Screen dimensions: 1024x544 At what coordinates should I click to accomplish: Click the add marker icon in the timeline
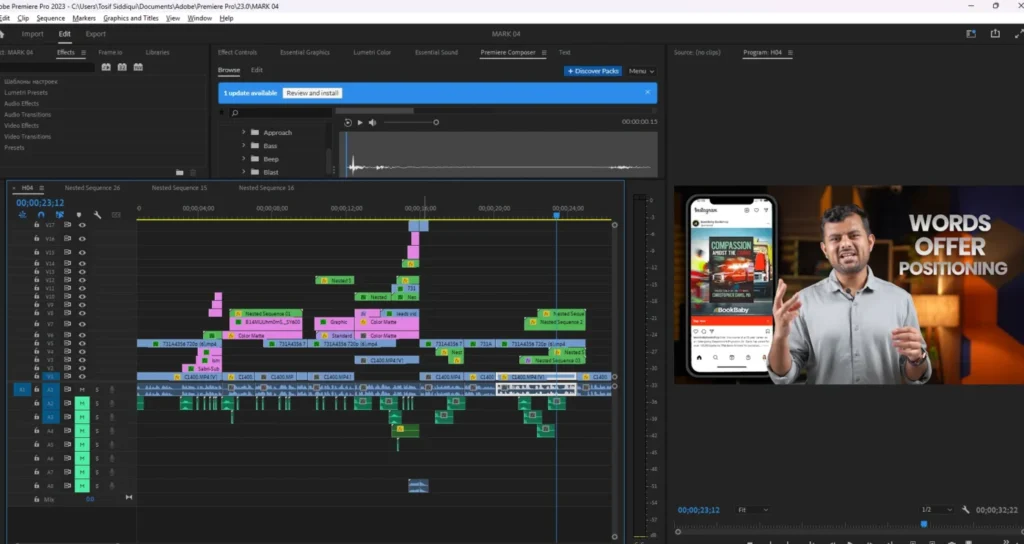79,214
